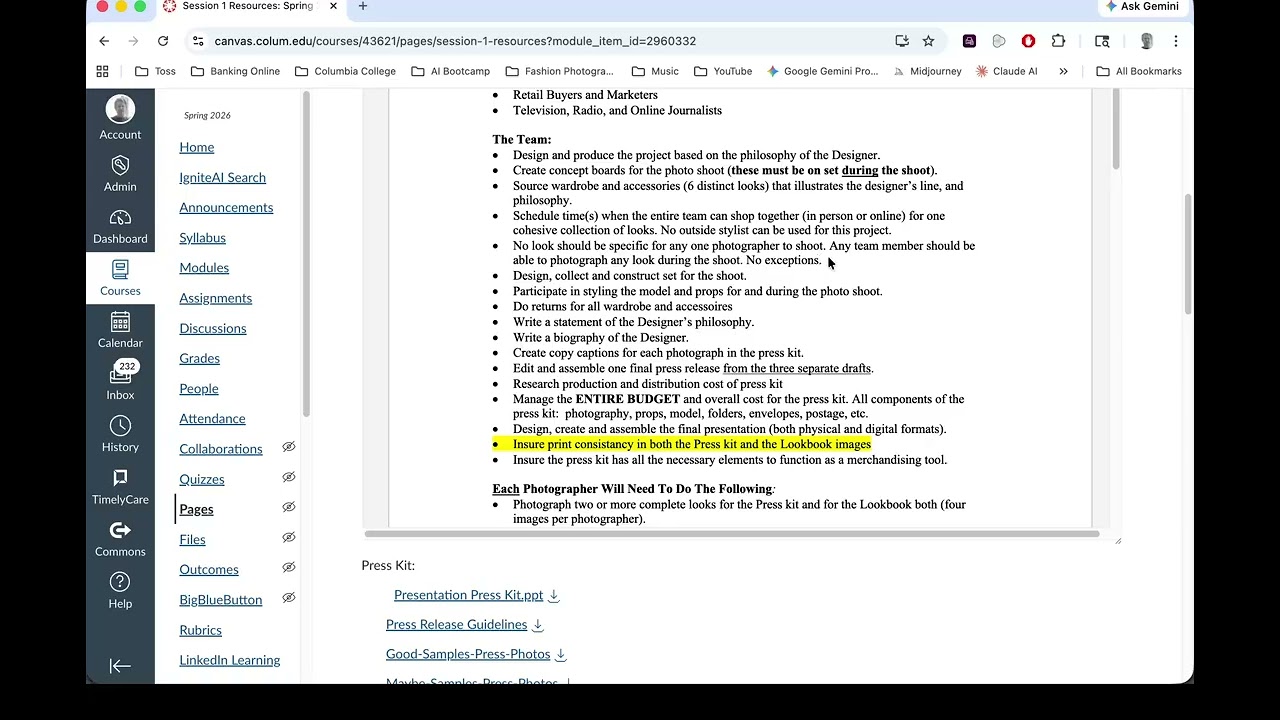Open the LinkedIn Learning link

(x=230, y=660)
